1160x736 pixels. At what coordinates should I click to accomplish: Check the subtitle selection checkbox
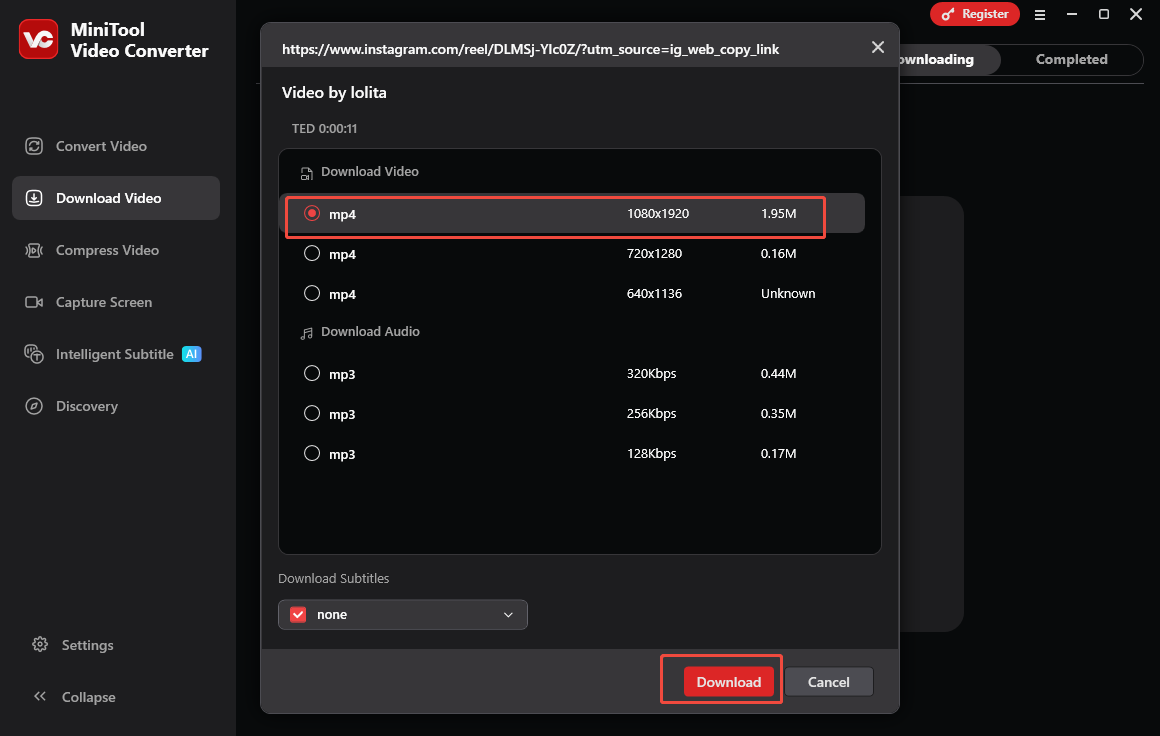pyautogui.click(x=297, y=614)
